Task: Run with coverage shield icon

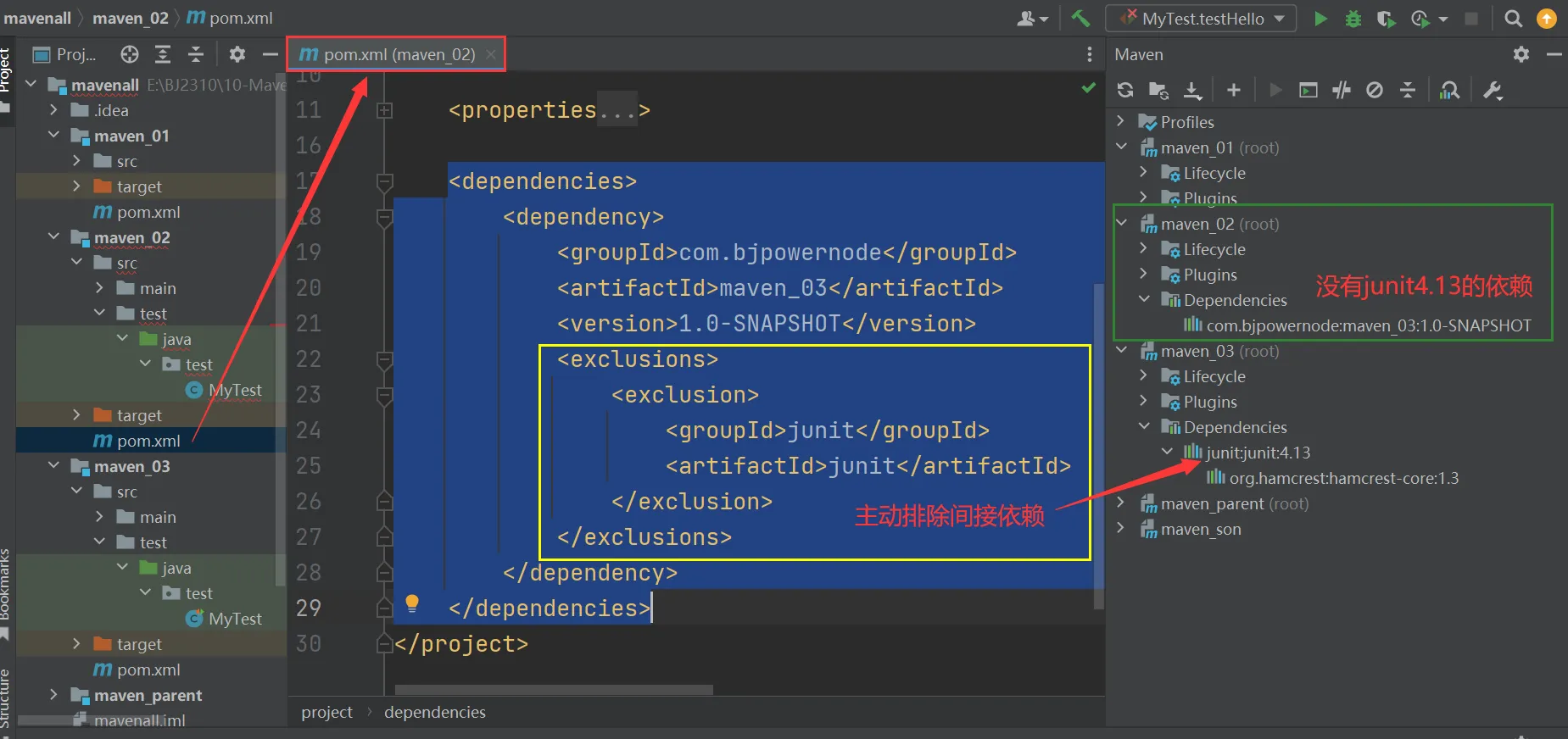Action: pyautogui.click(x=1387, y=19)
